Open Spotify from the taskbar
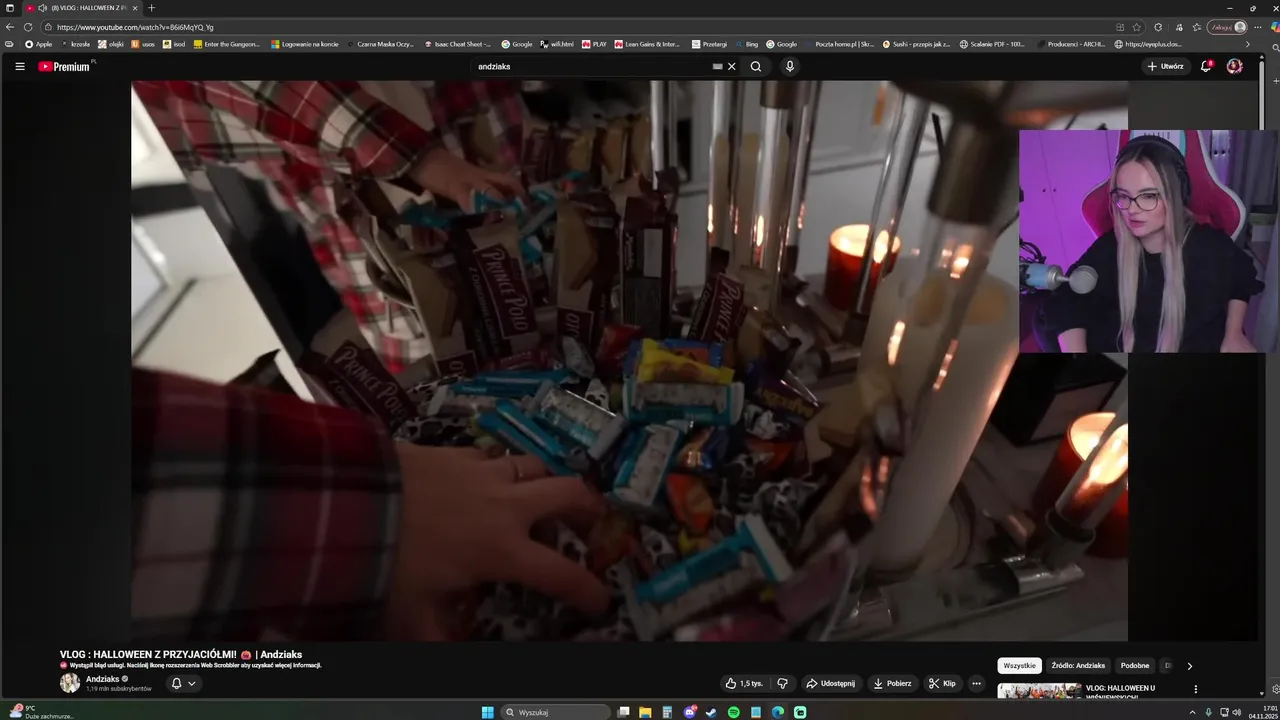This screenshot has height=720, width=1280. (734, 712)
